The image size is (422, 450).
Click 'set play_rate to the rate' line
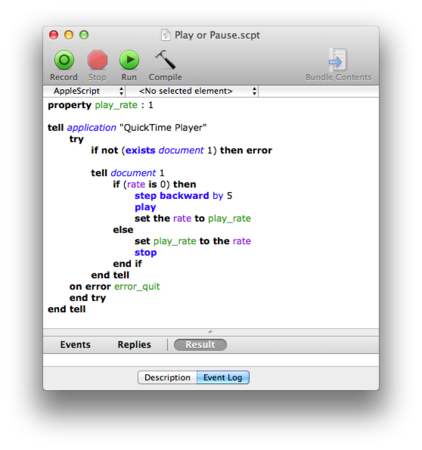point(193,241)
